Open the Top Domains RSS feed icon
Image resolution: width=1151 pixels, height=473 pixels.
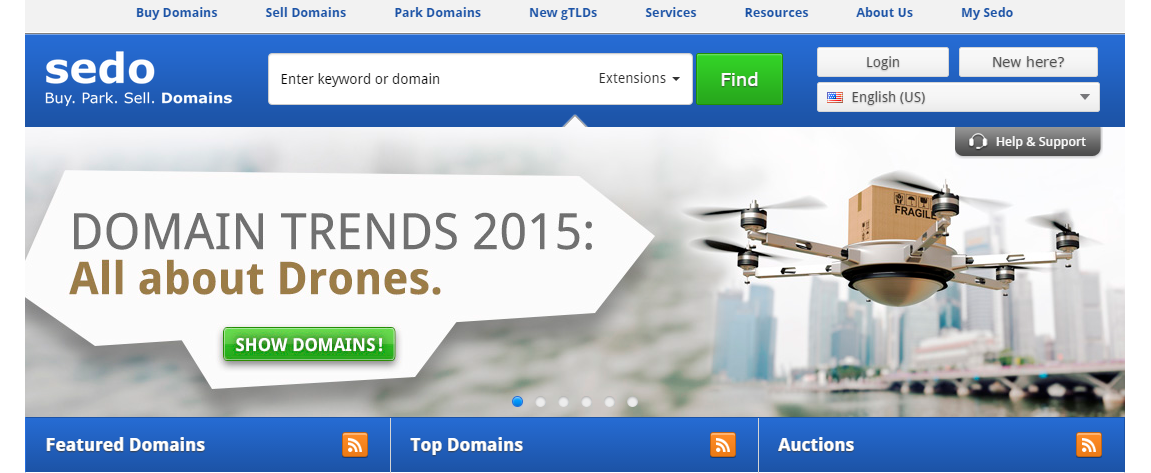[x=722, y=444]
